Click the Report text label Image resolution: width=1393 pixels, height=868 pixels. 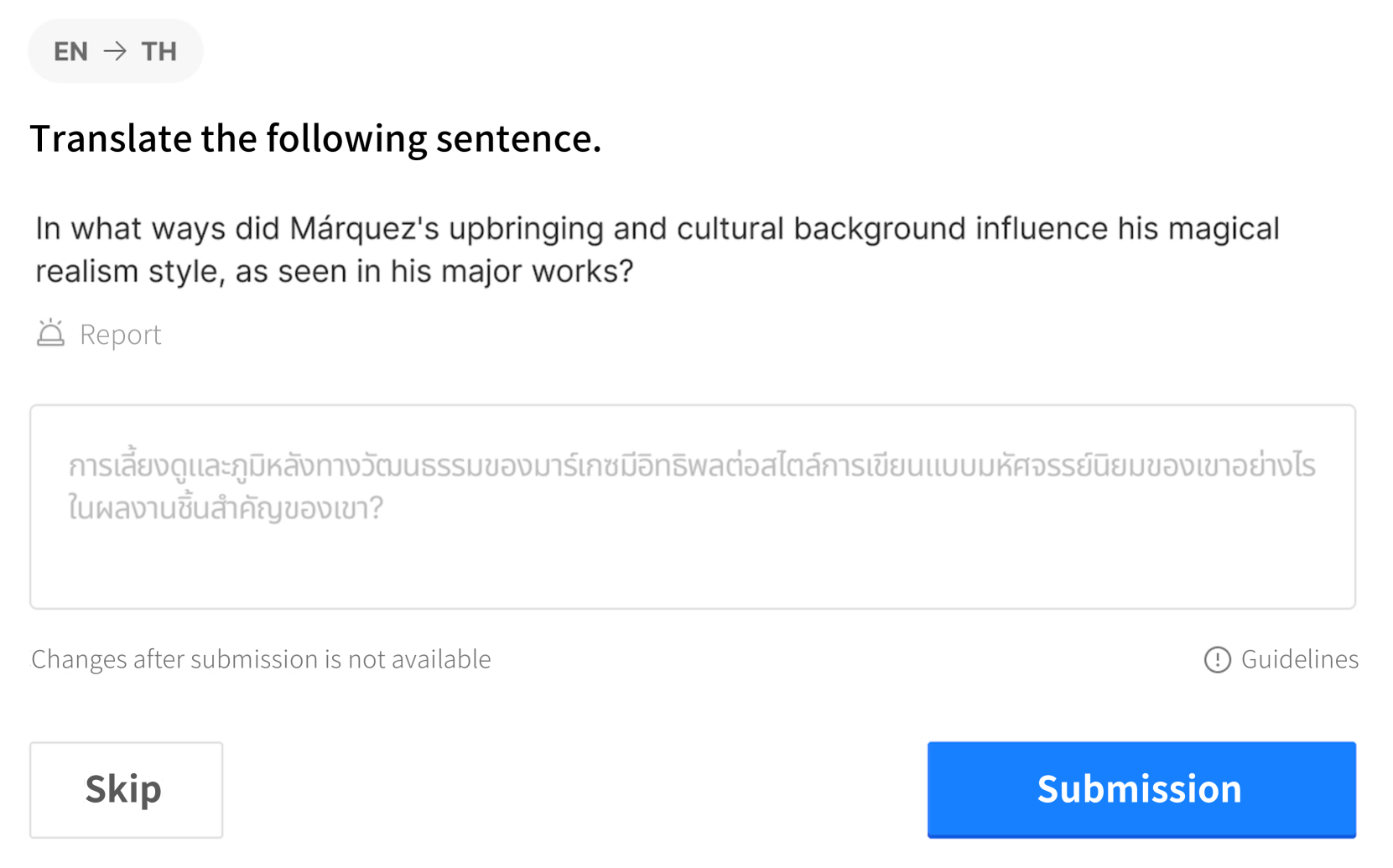(120, 335)
